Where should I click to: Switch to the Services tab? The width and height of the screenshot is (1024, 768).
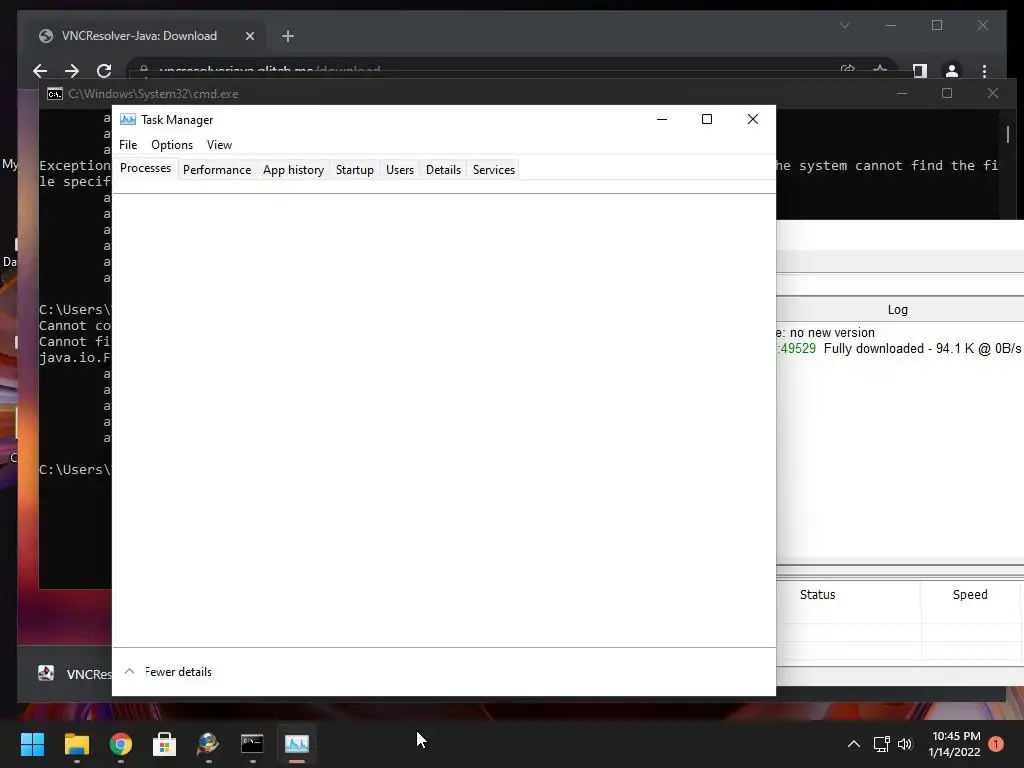pos(494,170)
